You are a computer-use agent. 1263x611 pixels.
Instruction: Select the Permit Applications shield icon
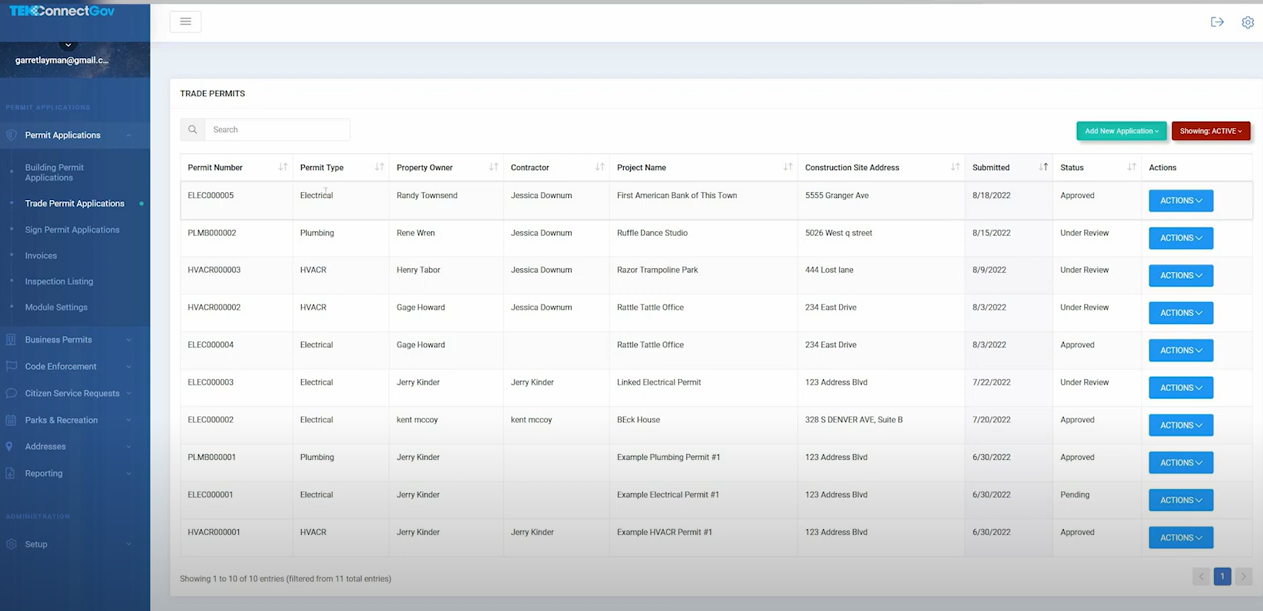click(10, 135)
